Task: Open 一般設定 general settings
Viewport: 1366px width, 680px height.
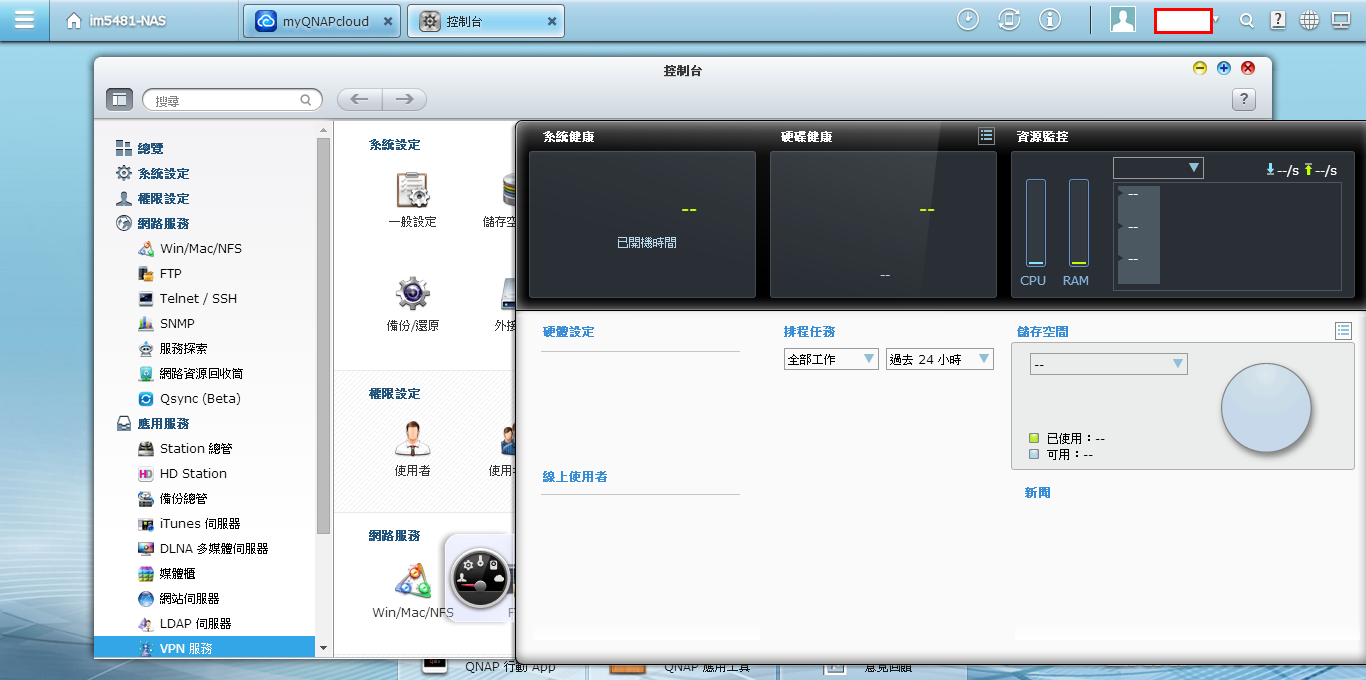Action: tap(412, 198)
